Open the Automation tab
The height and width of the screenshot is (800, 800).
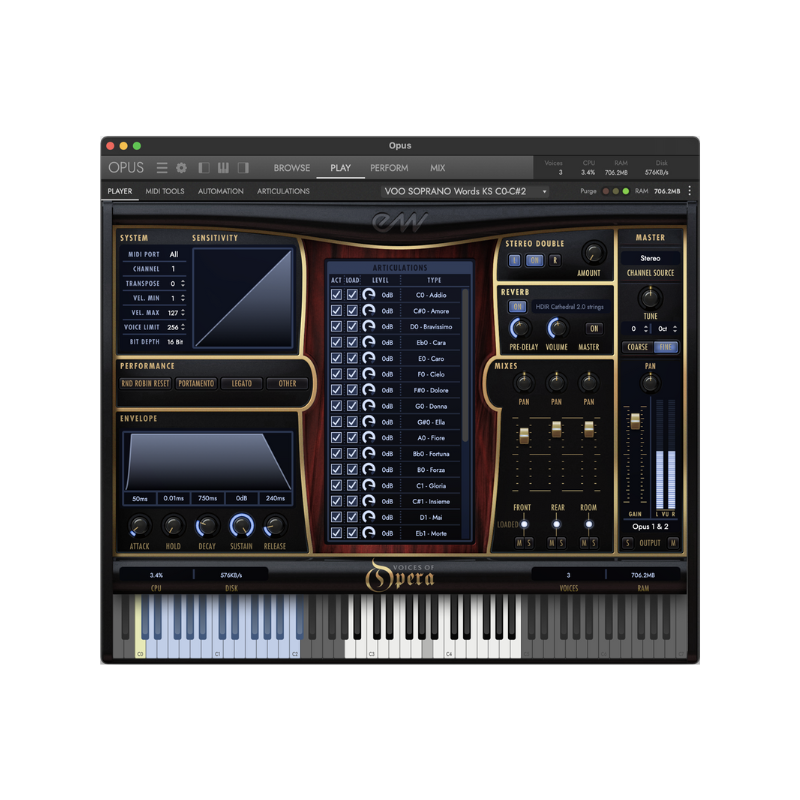[220, 191]
